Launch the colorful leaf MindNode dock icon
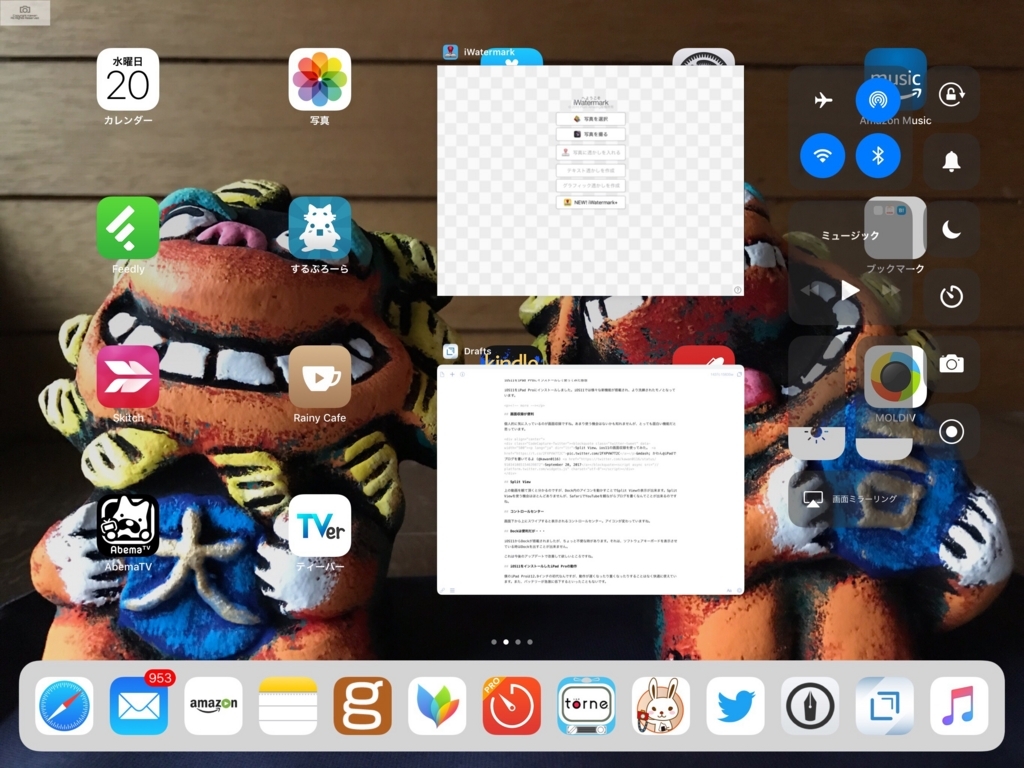1024x768 pixels. 438,706
